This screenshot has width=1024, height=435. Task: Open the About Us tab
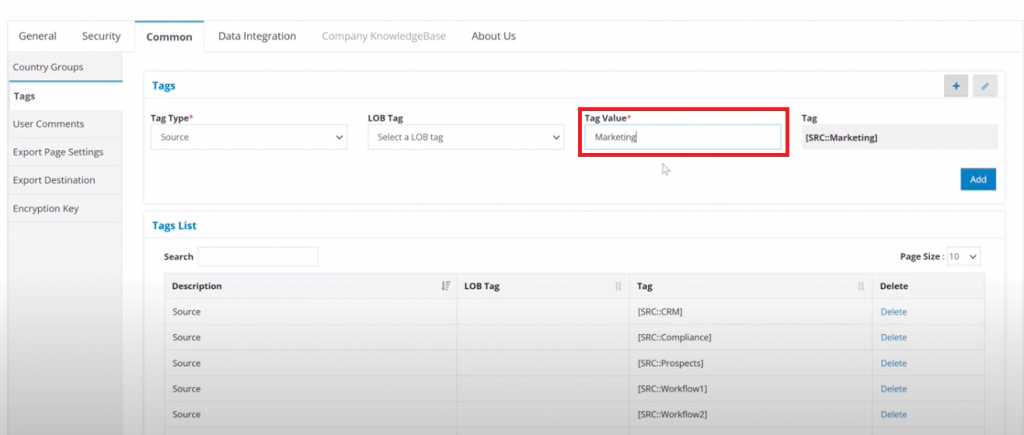click(x=493, y=36)
